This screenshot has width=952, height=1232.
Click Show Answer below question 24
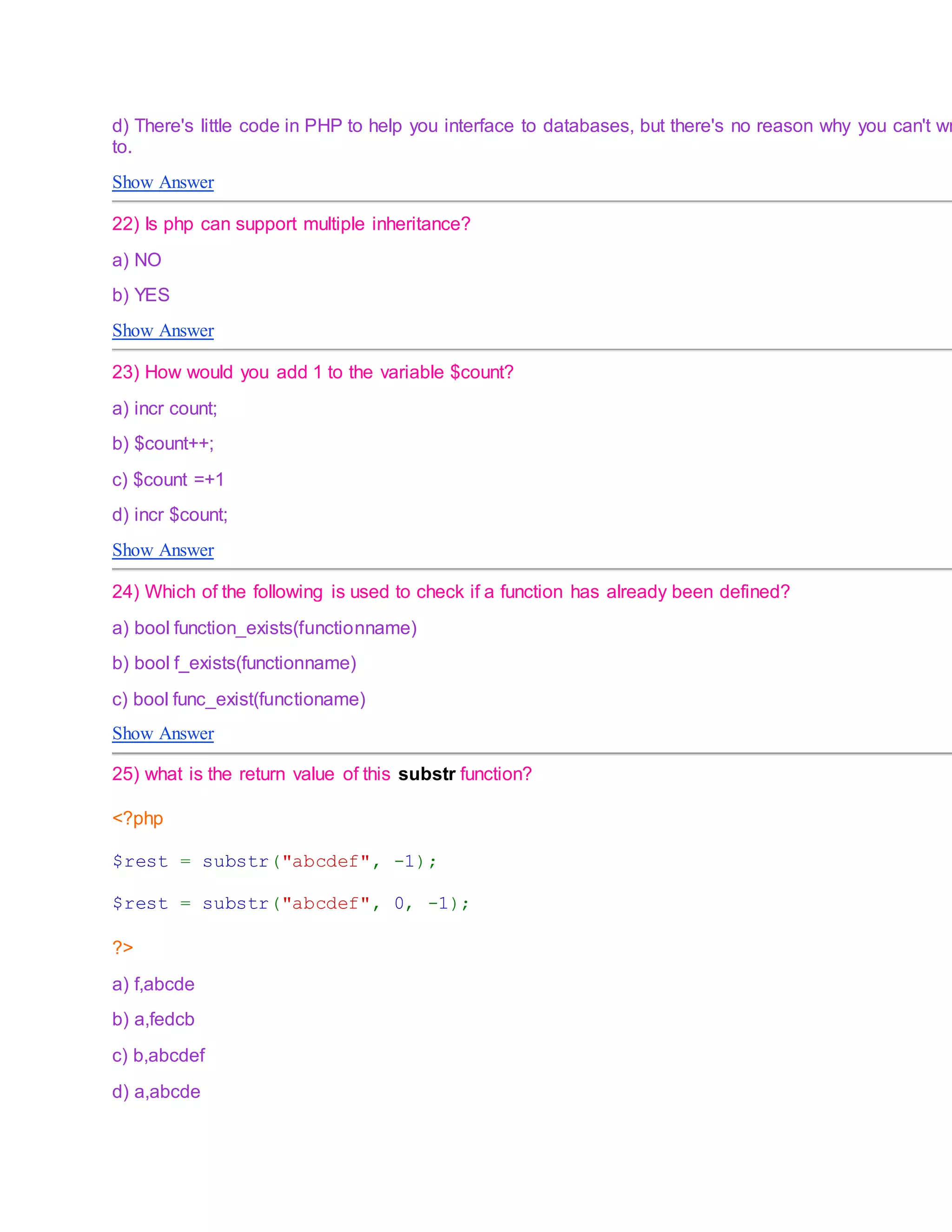163,734
